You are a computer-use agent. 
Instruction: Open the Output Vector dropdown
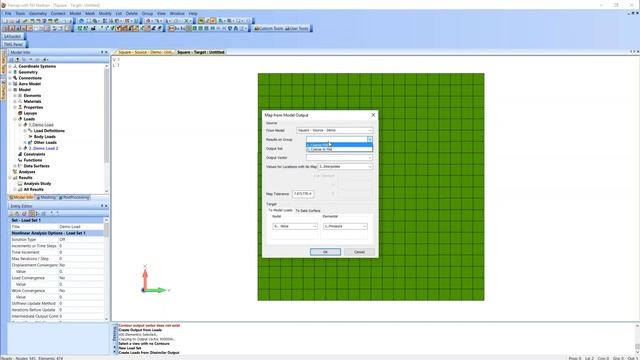[x=339, y=158]
